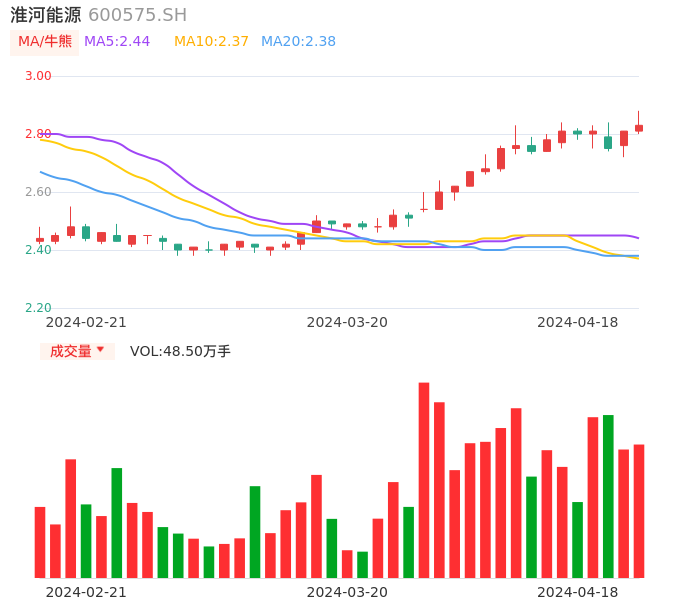Click the 2024-02-21 date under volume chart
Image resolution: width=686 pixels, height=606 pixels.
coord(86,592)
